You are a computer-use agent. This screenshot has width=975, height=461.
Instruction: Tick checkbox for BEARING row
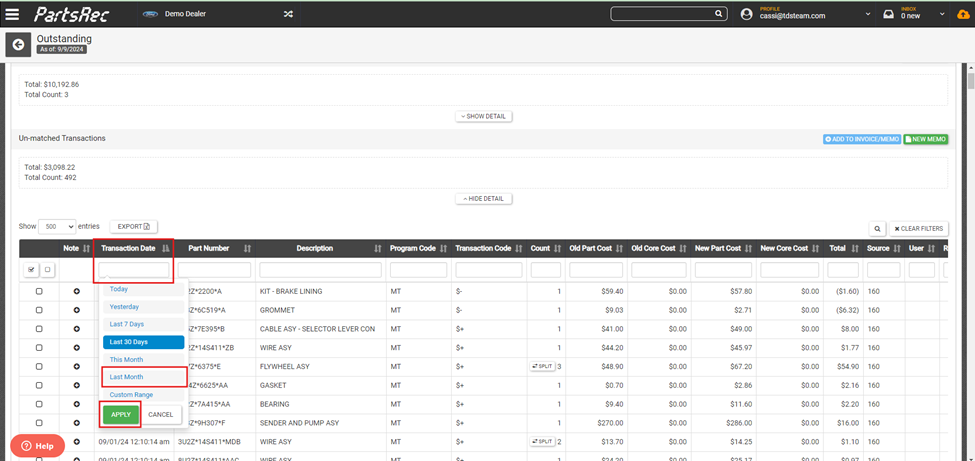pos(39,404)
